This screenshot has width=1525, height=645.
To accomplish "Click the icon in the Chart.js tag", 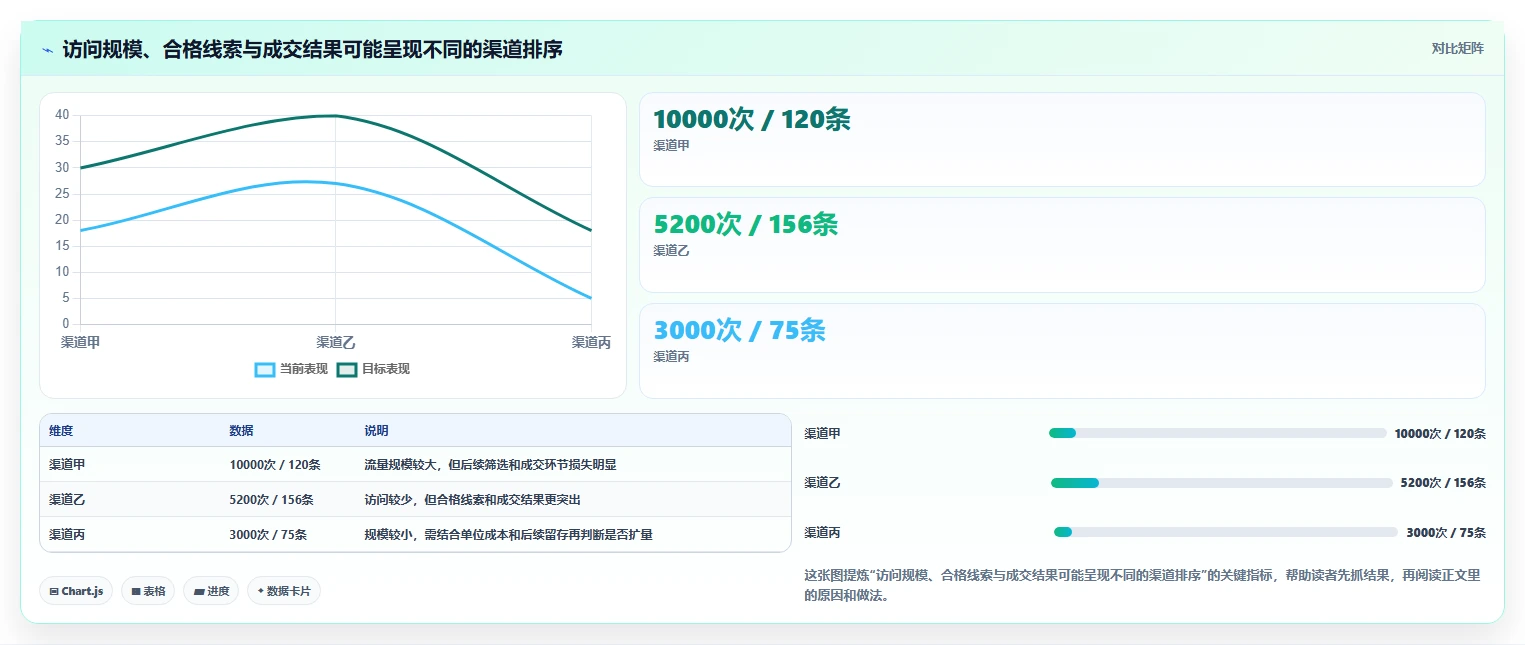I will tap(54, 591).
